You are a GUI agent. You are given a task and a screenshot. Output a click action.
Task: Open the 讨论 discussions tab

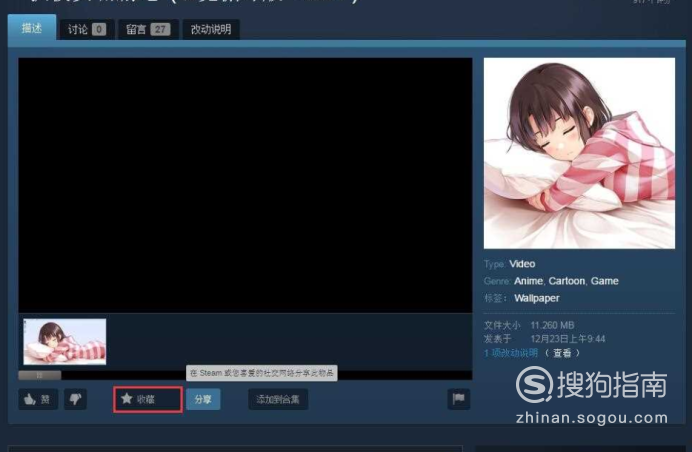(86, 30)
